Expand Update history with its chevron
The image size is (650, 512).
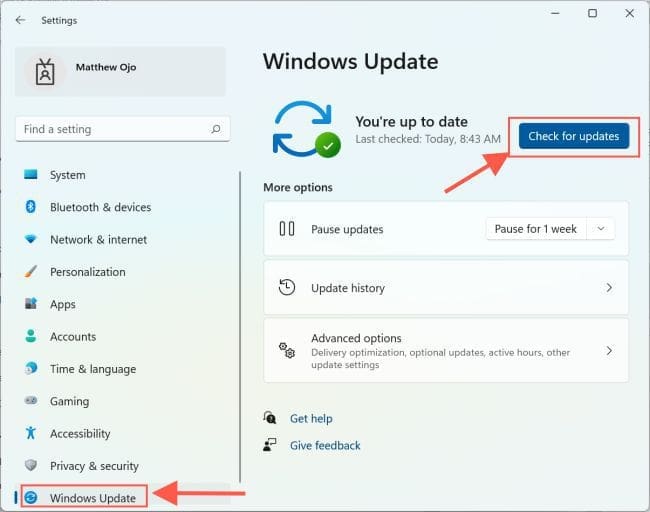(x=609, y=288)
